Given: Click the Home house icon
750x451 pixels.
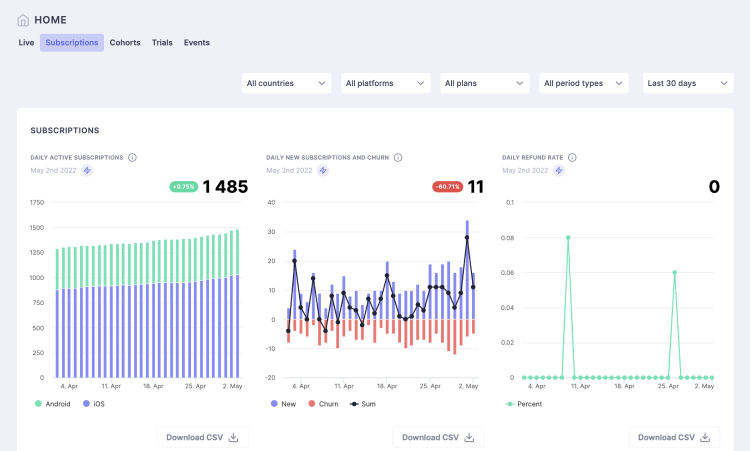Looking at the screenshot, I should [x=23, y=20].
